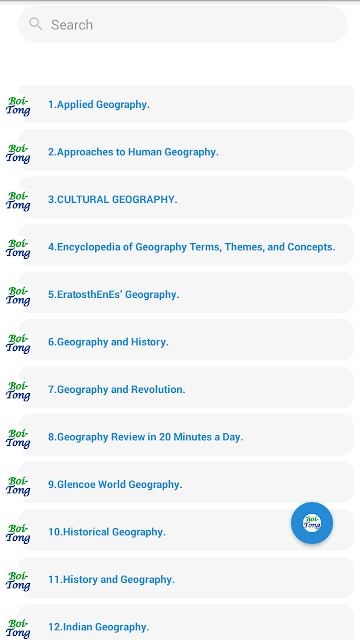Click Boi-Tong logo beside Geography and Revolution
This screenshot has height=640, width=360.
(x=18, y=390)
